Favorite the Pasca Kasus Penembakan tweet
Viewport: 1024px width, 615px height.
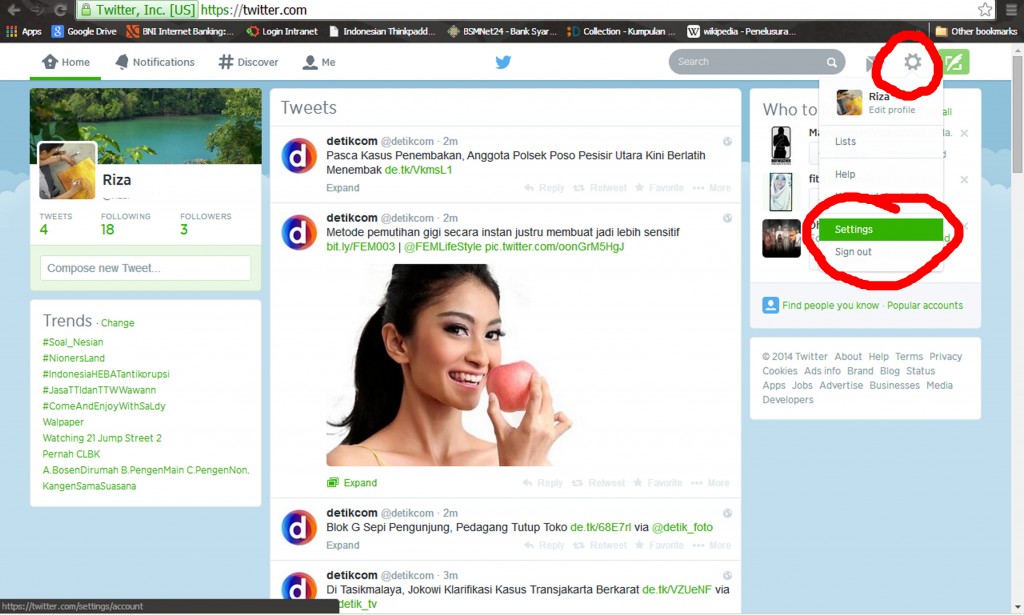click(659, 188)
